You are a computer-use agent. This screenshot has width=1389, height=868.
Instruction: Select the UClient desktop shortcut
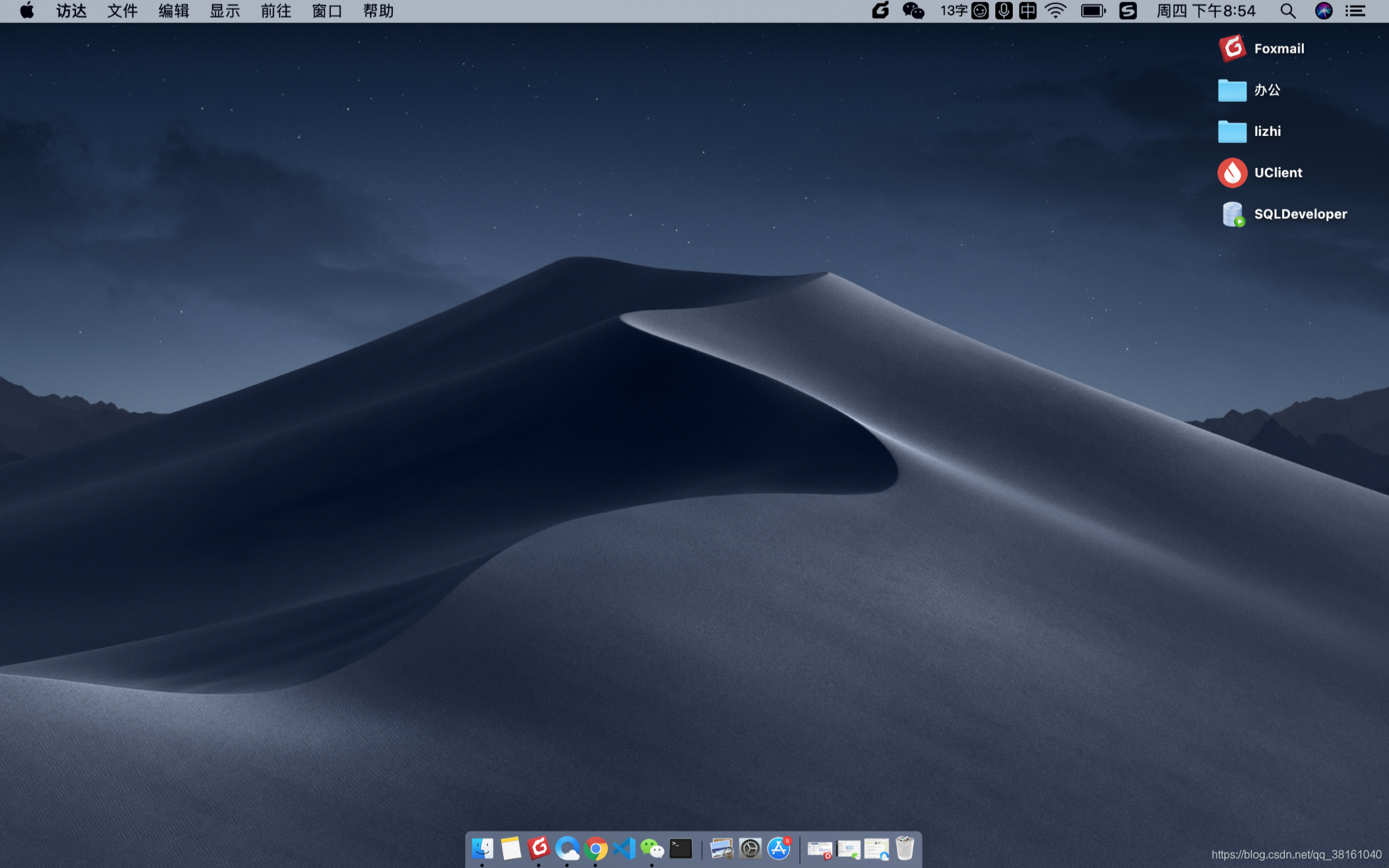pyautogui.click(x=1233, y=172)
